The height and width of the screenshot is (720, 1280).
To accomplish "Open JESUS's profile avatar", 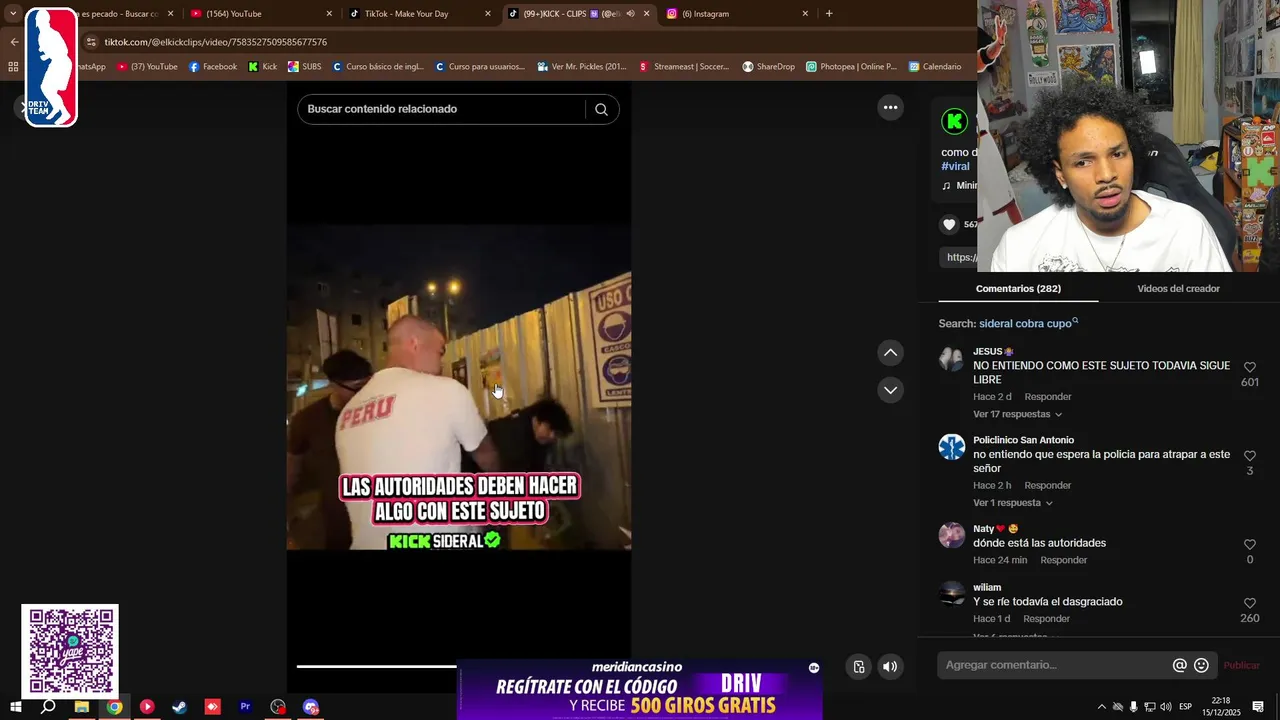I will click(x=951, y=359).
